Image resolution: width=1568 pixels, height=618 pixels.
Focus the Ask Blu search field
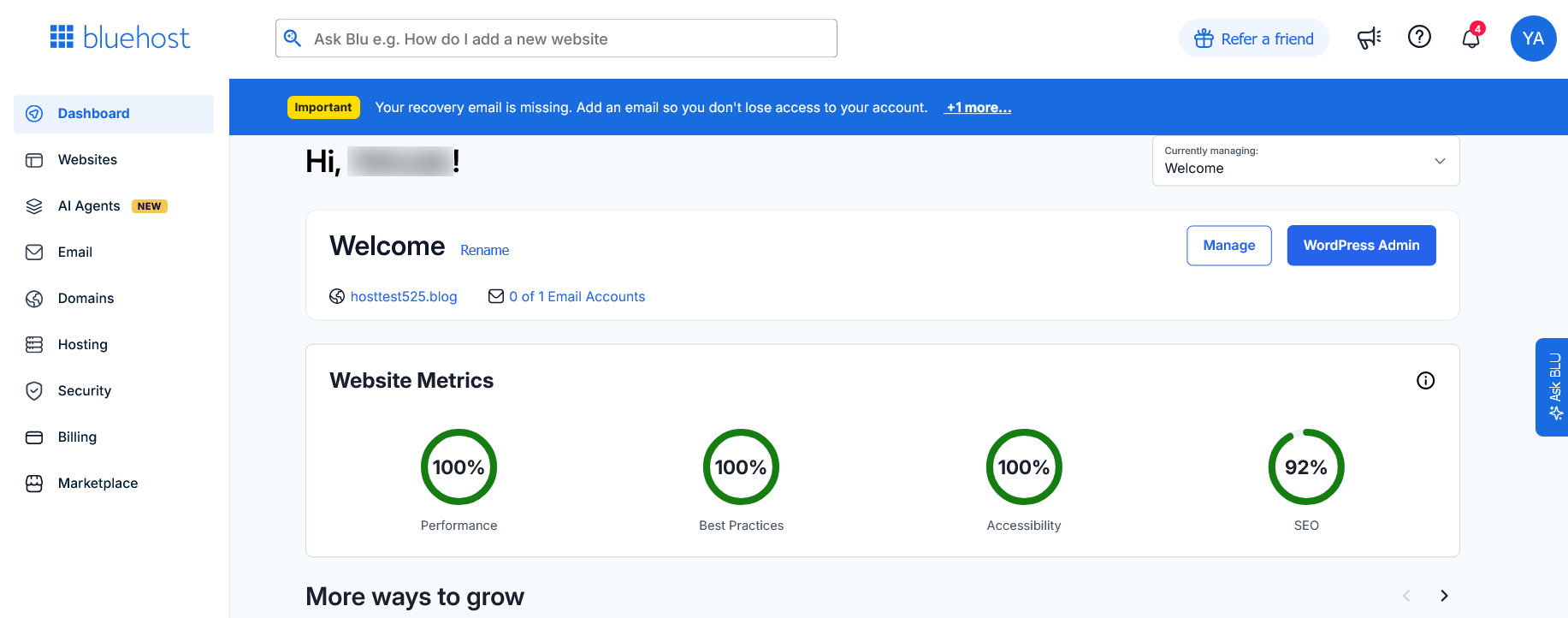coord(556,39)
